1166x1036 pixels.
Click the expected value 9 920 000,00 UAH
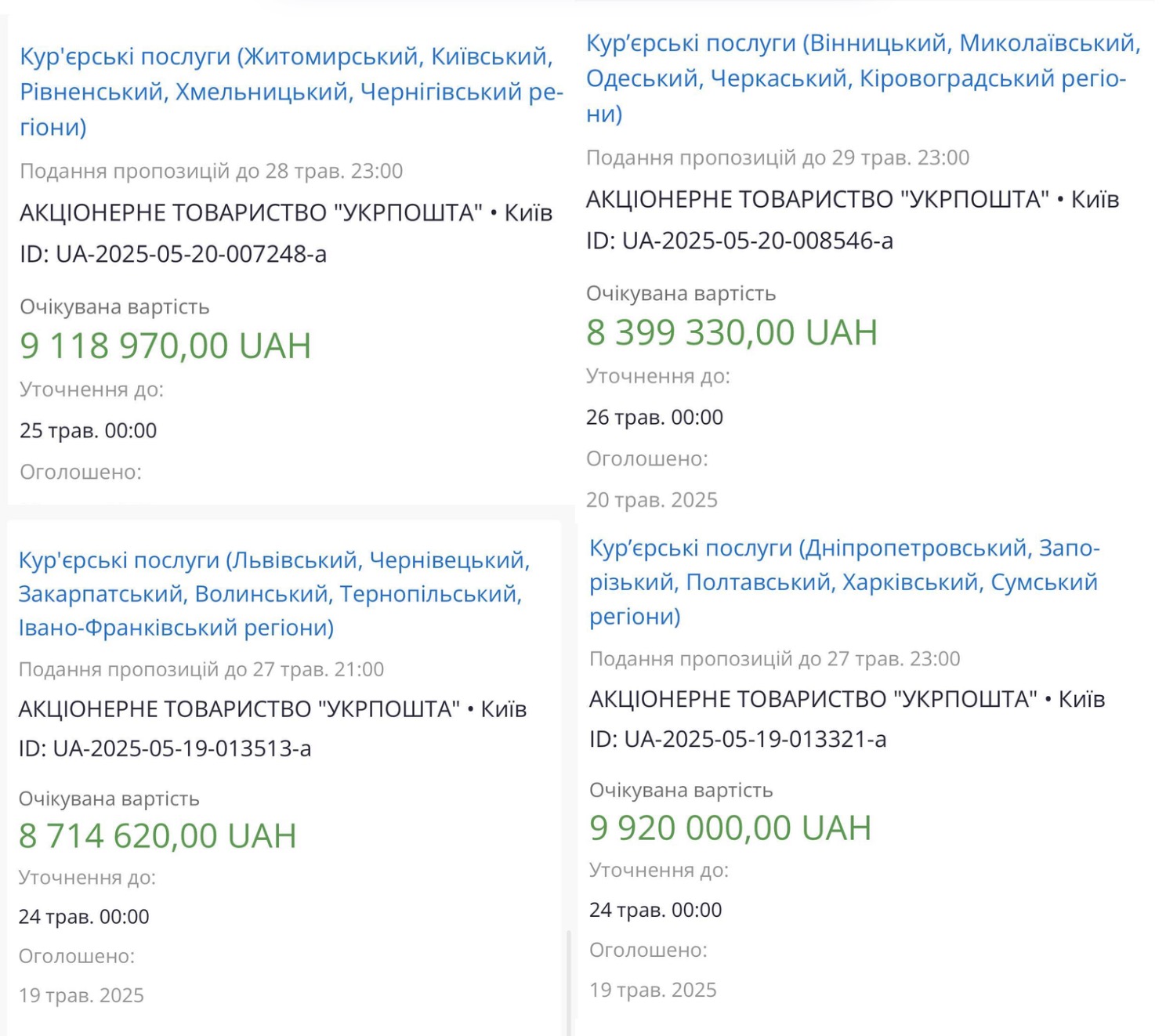[730, 828]
